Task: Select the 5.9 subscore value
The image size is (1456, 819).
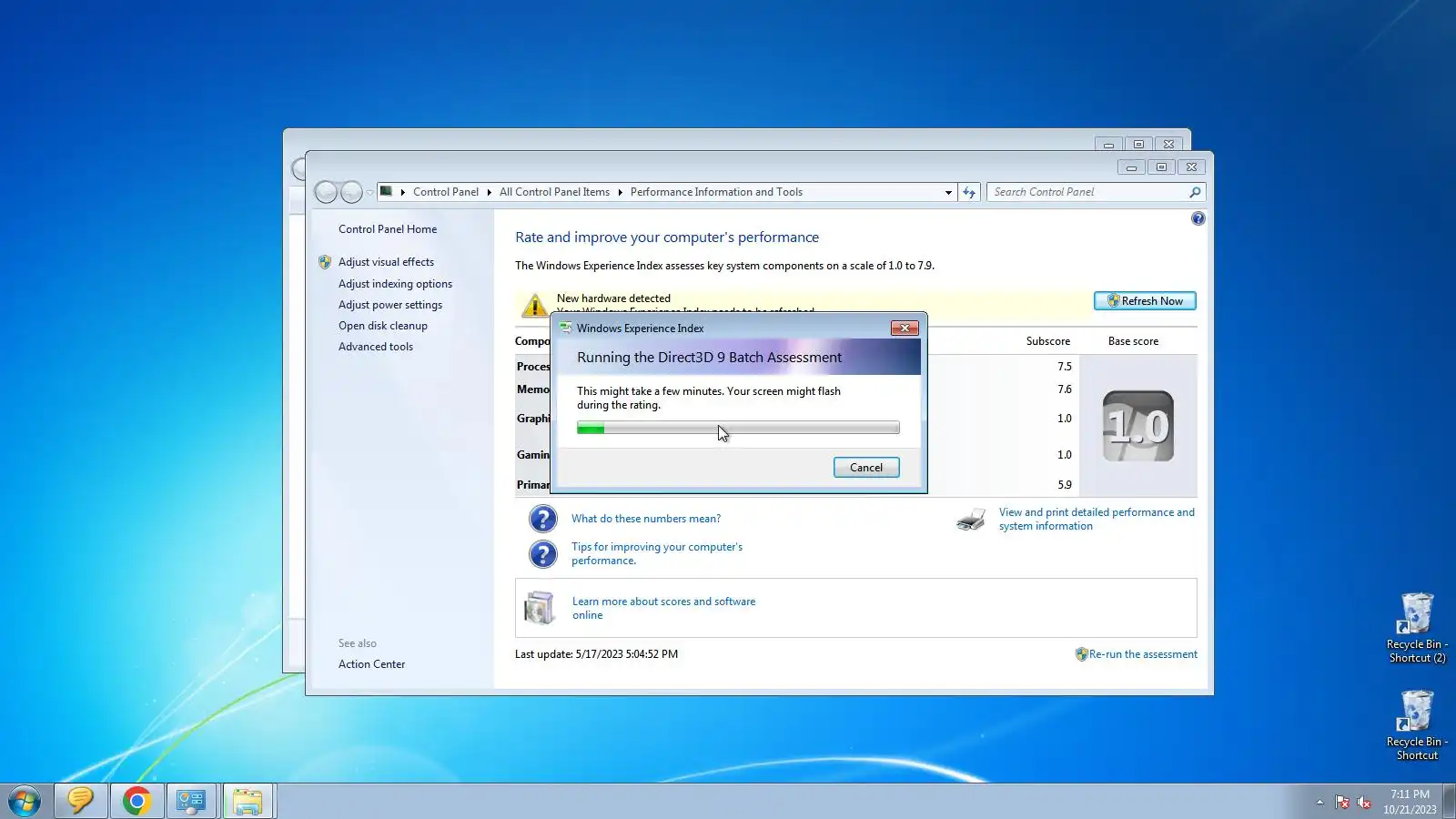Action: pos(1065,485)
